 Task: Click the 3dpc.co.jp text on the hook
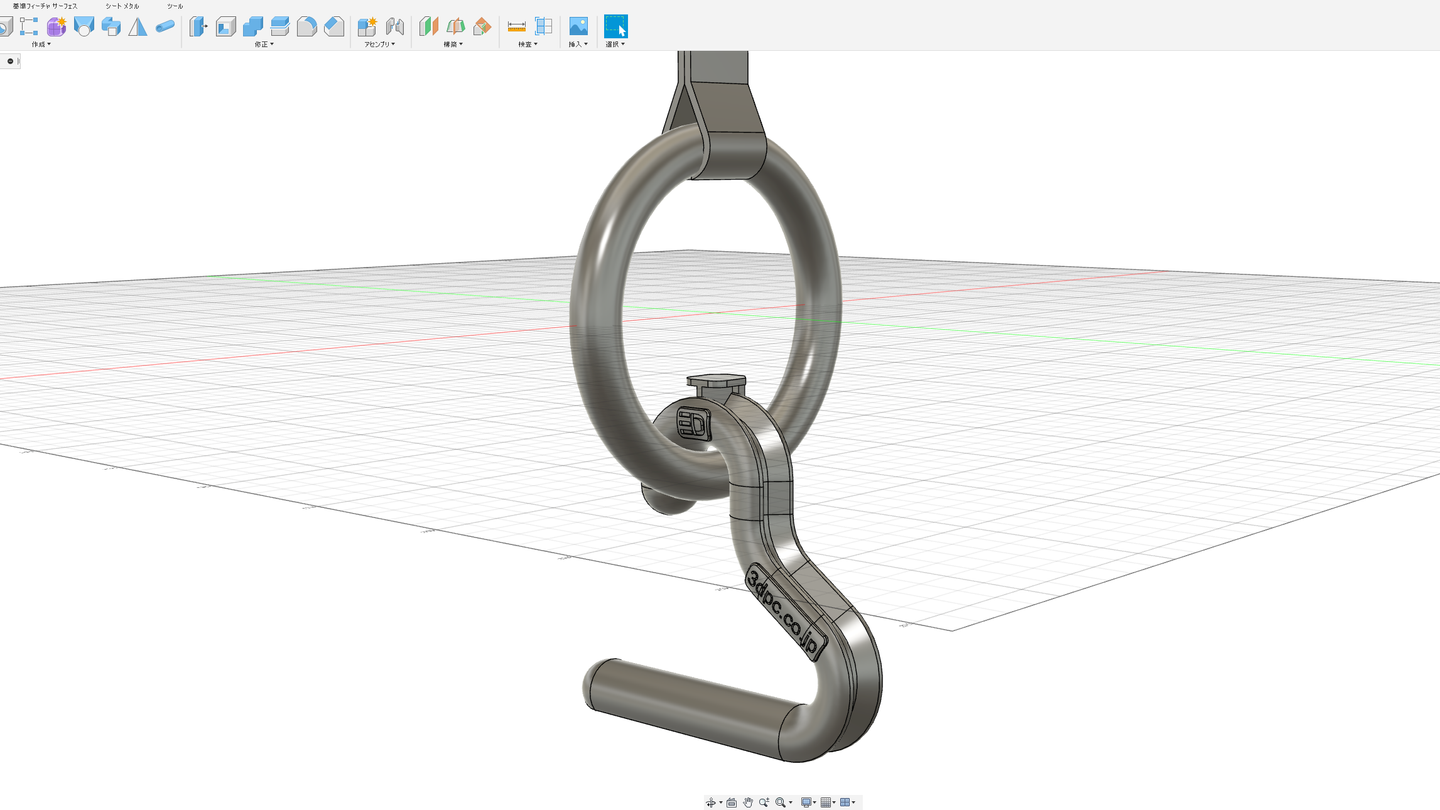pos(784,612)
